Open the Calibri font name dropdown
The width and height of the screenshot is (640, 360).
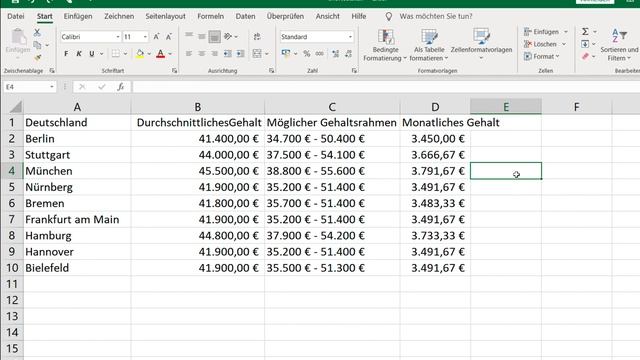pyautogui.click(x=118, y=37)
